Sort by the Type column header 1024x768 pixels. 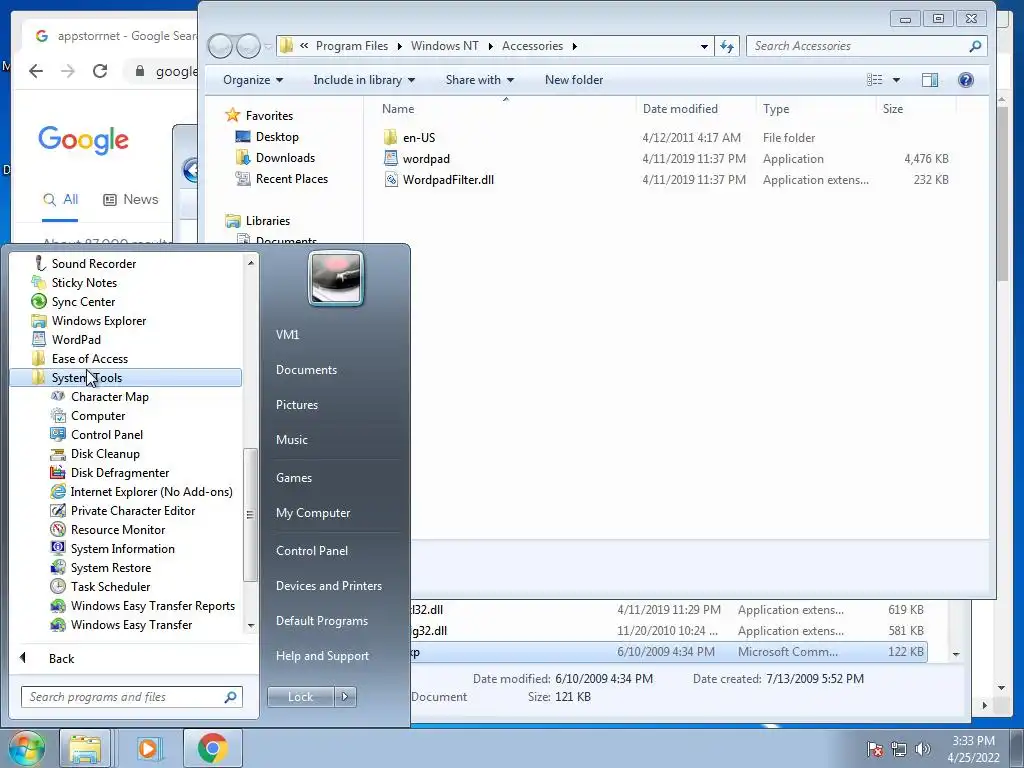click(776, 108)
